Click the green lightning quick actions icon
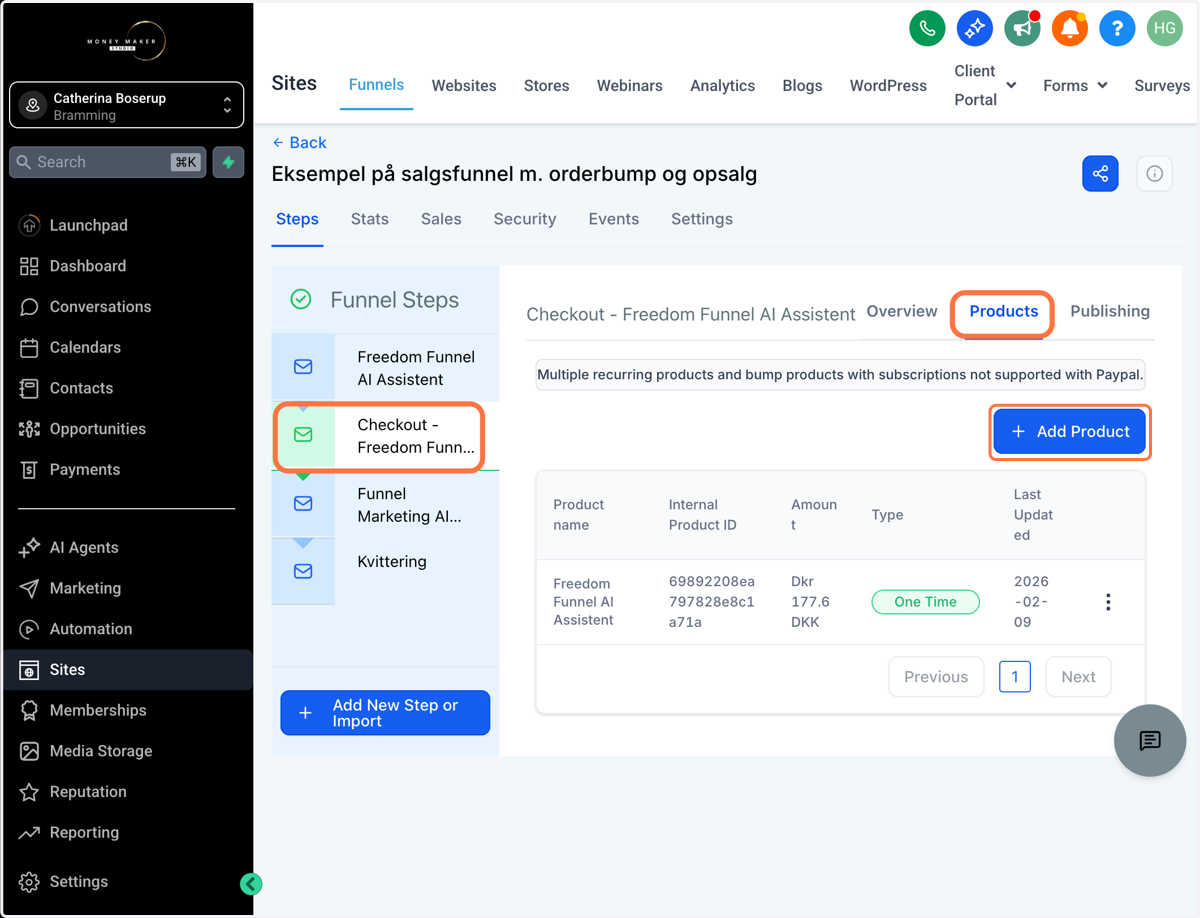Viewport: 1200px width, 918px height. click(x=229, y=162)
